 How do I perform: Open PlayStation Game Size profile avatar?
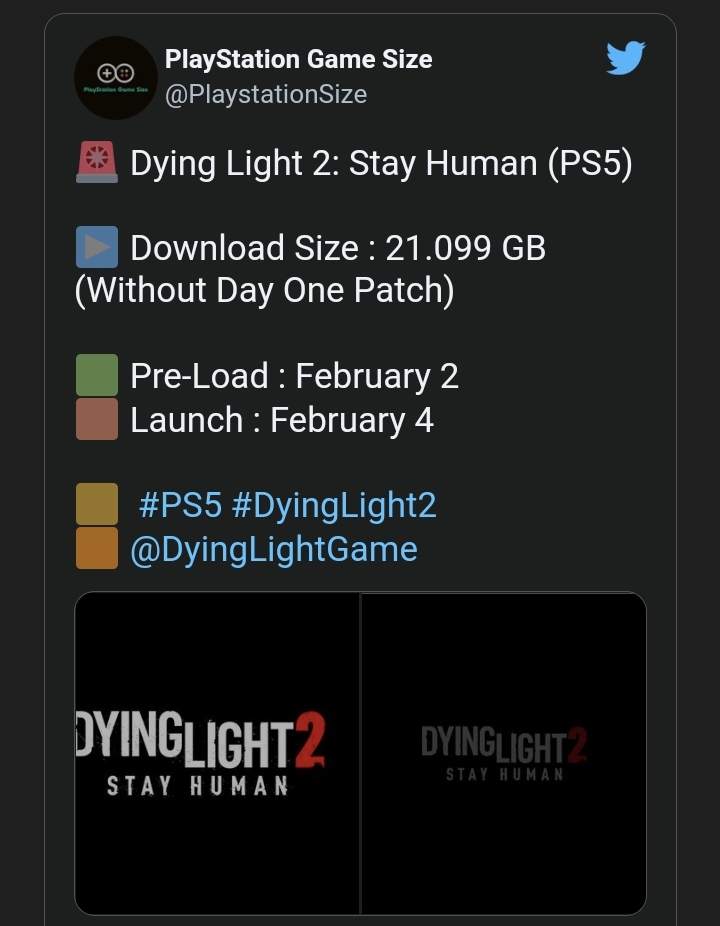click(x=116, y=78)
